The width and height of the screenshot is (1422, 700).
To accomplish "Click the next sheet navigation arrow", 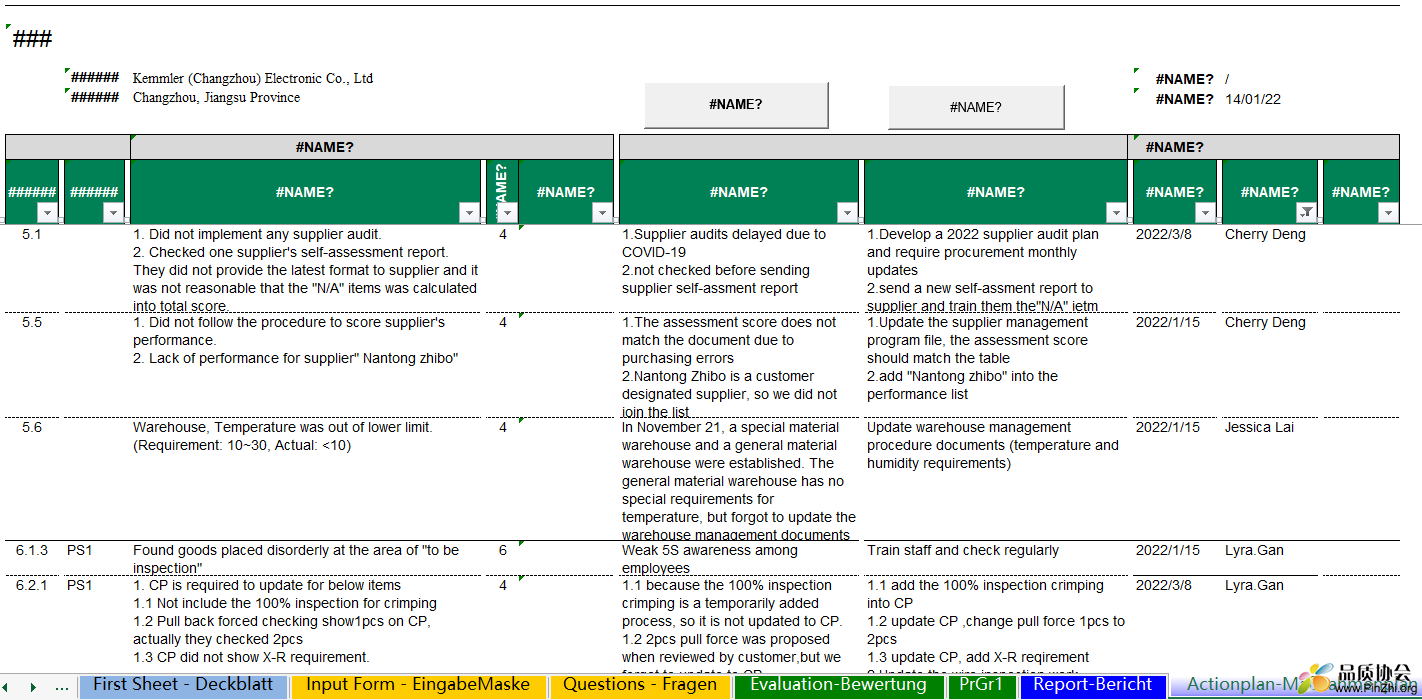I will click(33, 687).
